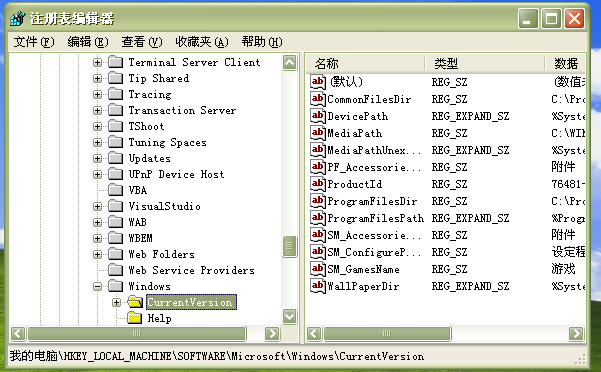Click the Updates folder icon

(115, 158)
